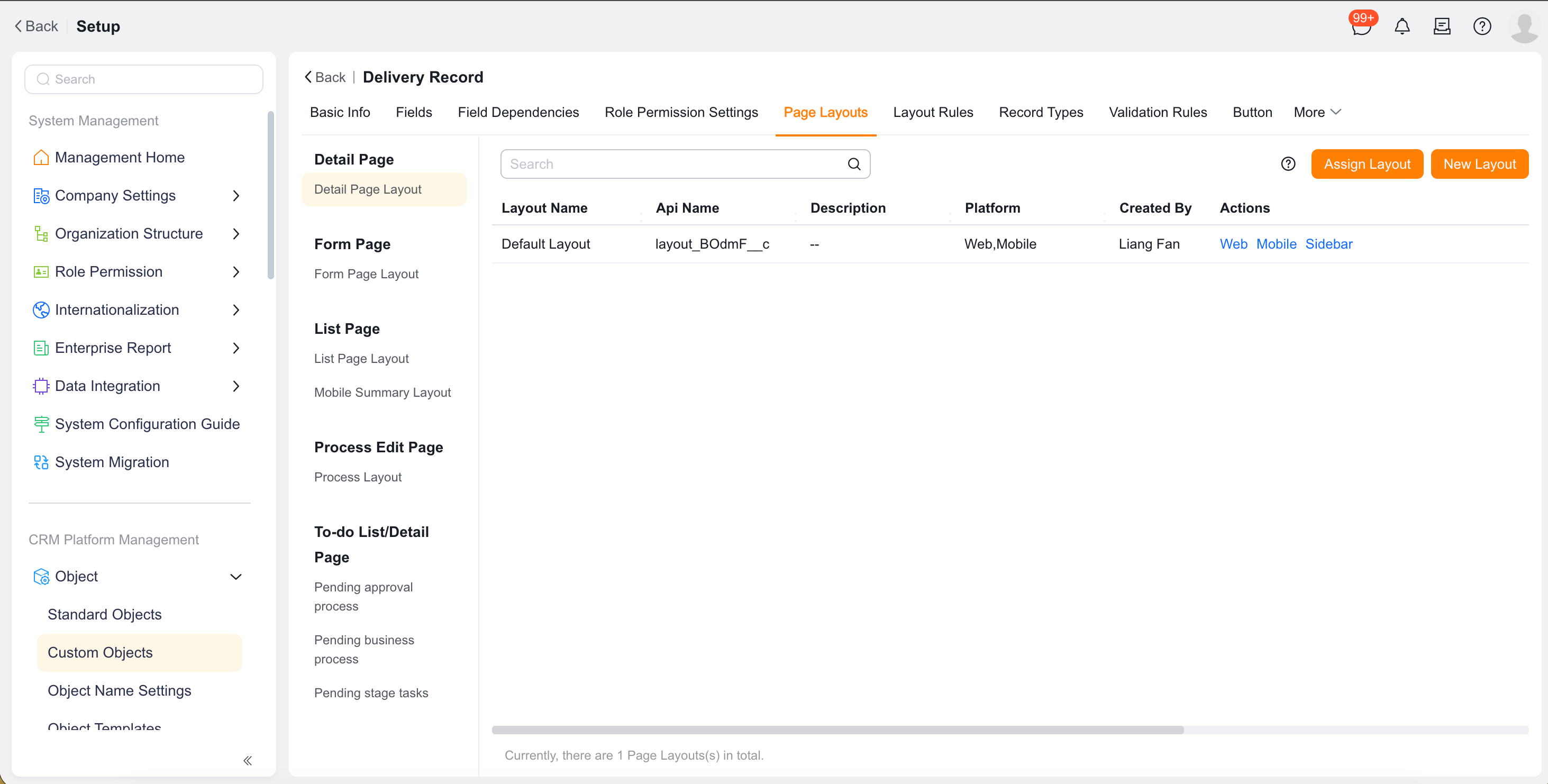1548x784 pixels.
Task: Expand Role Permission chevron
Action: (x=236, y=272)
